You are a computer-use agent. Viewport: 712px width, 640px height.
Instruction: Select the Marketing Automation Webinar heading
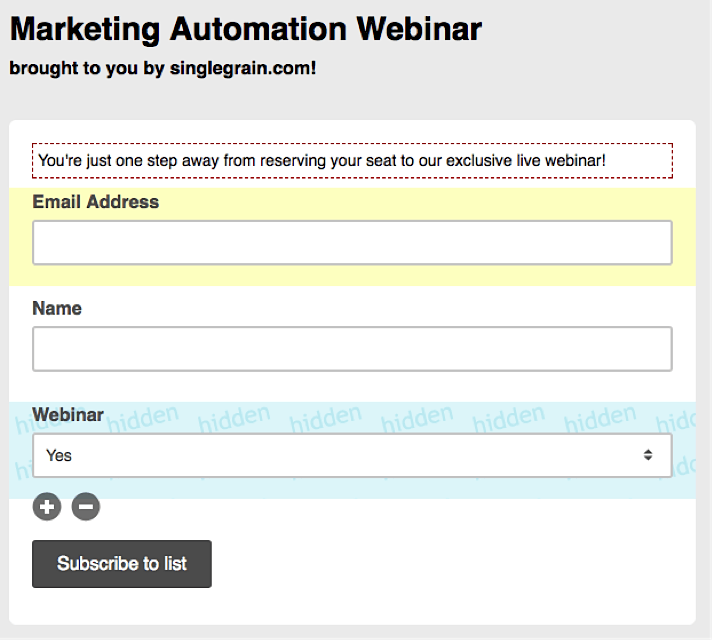point(246,30)
